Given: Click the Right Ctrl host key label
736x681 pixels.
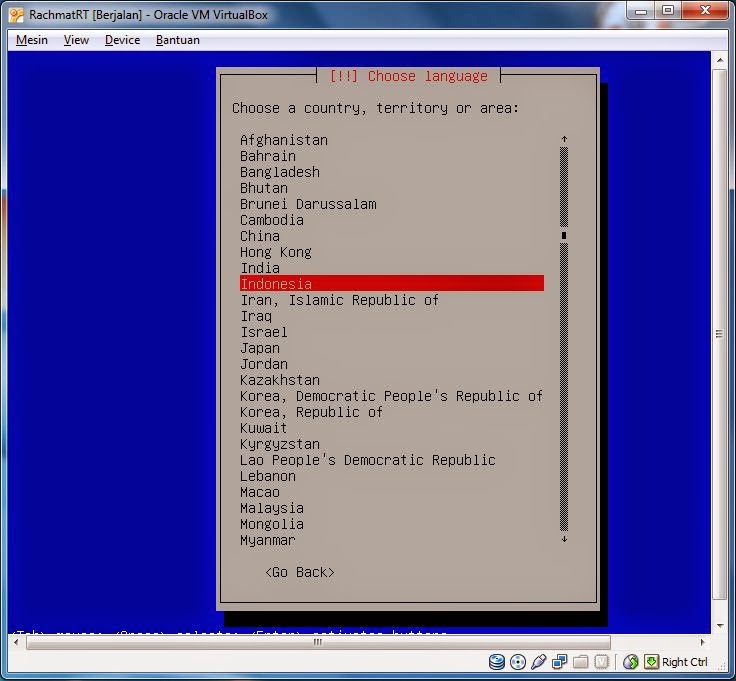Looking at the screenshot, I should tap(684, 662).
